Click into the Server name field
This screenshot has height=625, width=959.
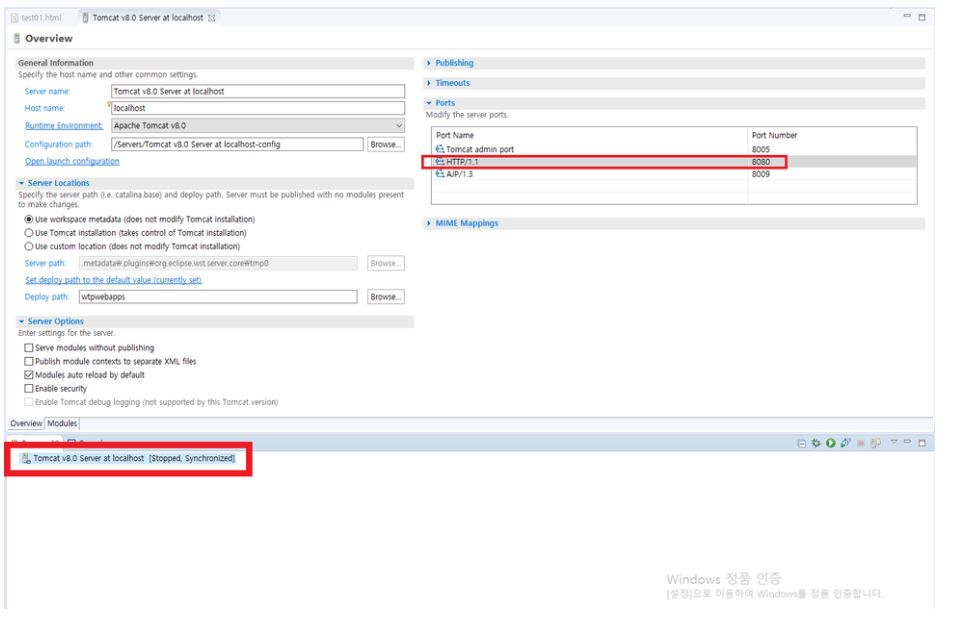[257, 92]
